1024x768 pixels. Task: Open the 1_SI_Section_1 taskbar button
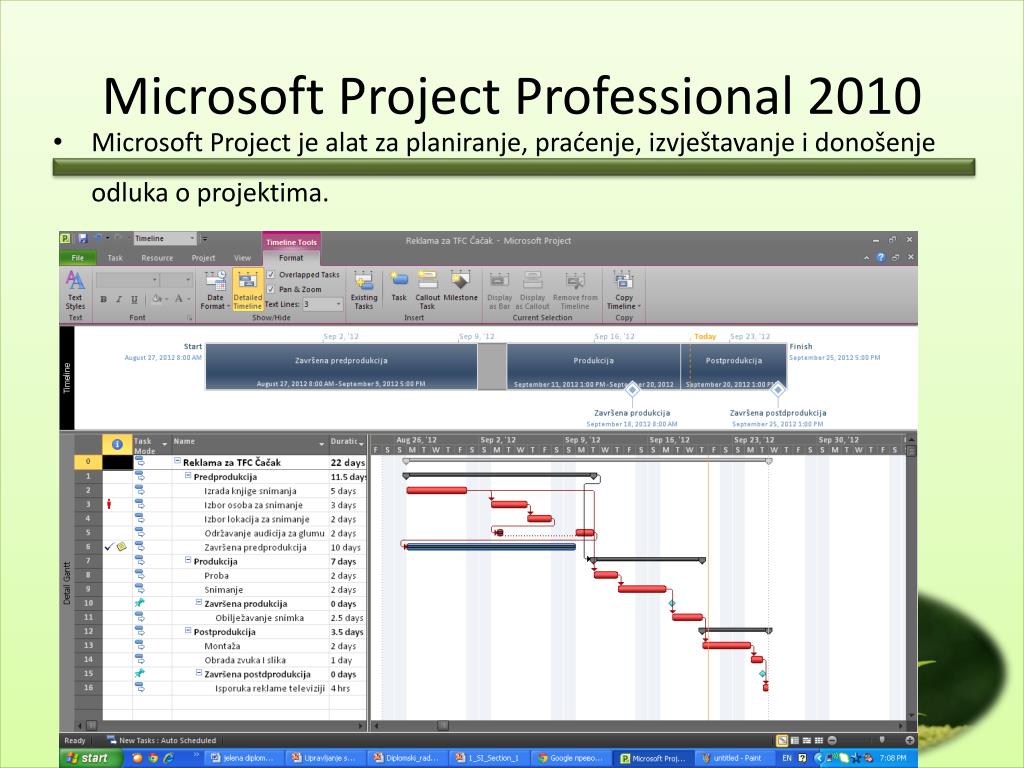[490, 758]
